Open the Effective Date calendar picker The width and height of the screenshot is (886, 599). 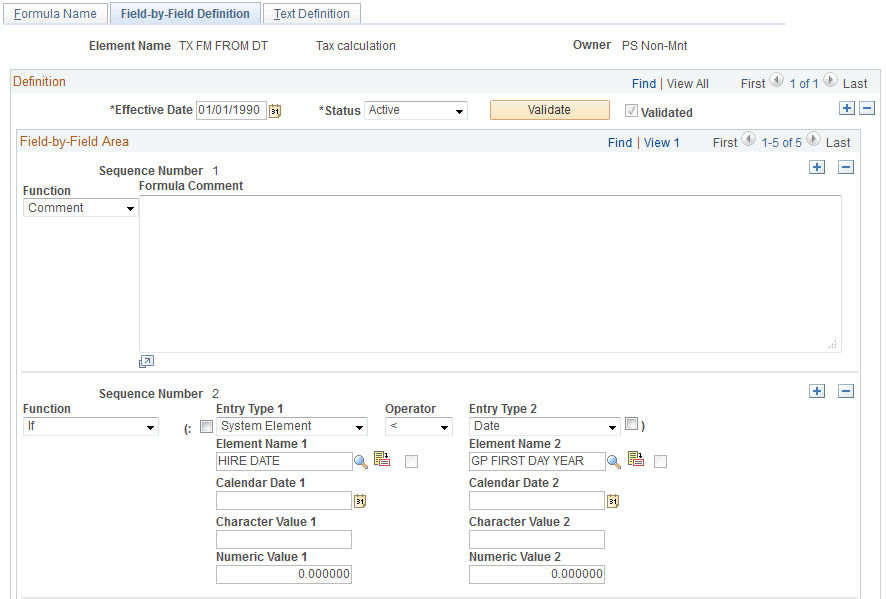pyautogui.click(x=275, y=111)
